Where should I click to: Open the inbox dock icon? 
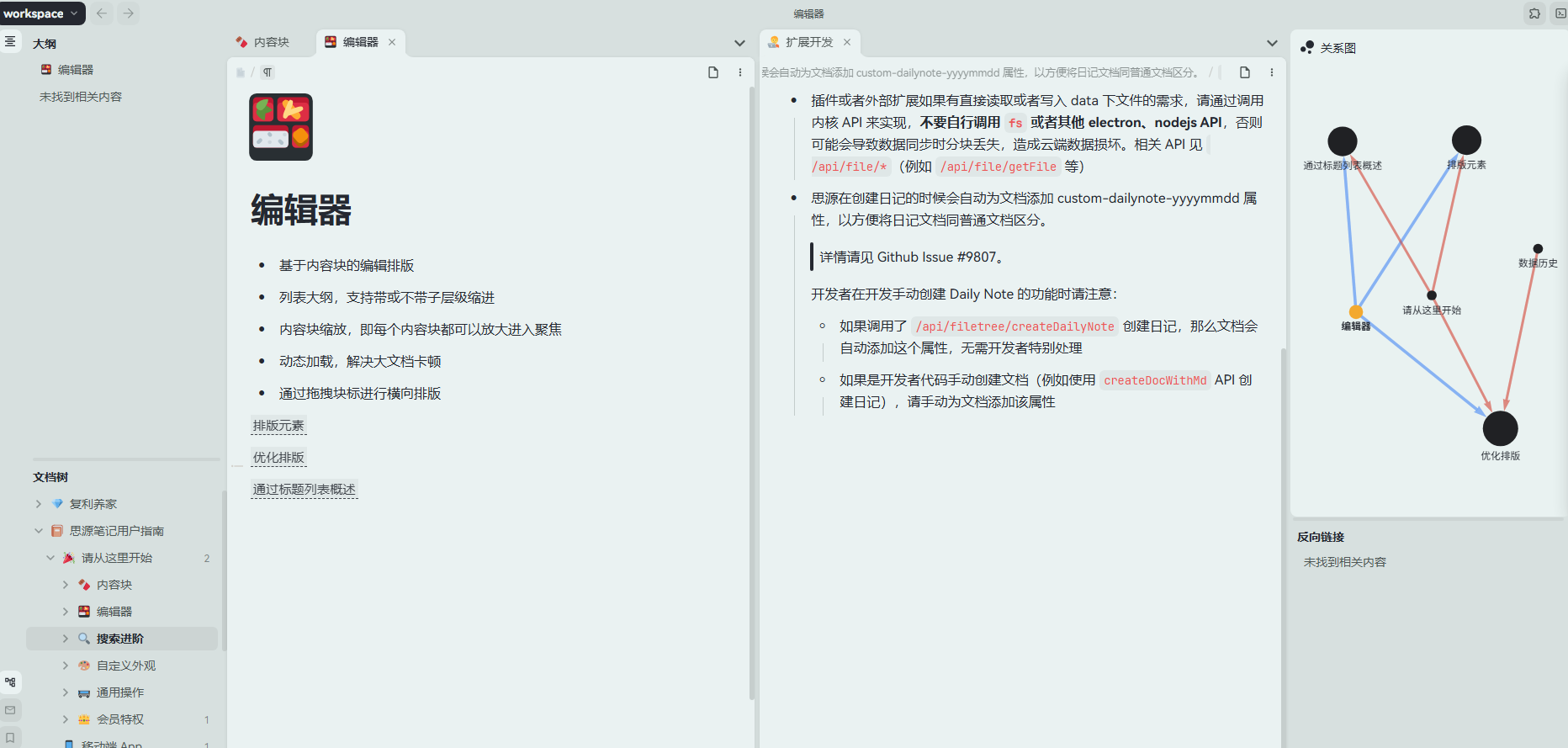[x=10, y=710]
